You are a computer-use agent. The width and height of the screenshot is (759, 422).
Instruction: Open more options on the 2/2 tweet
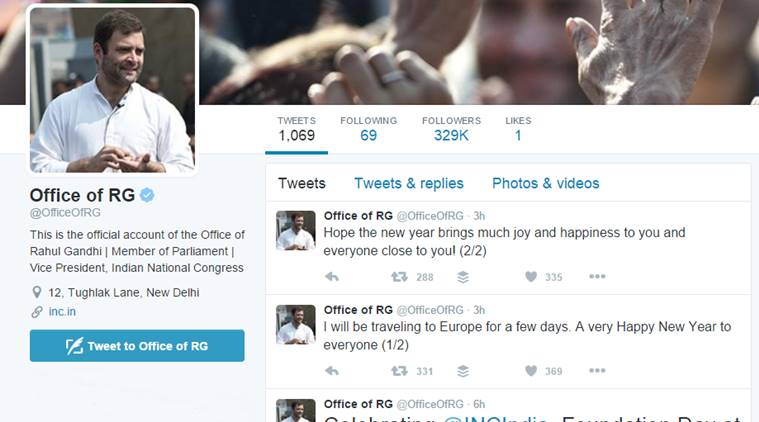(x=597, y=276)
